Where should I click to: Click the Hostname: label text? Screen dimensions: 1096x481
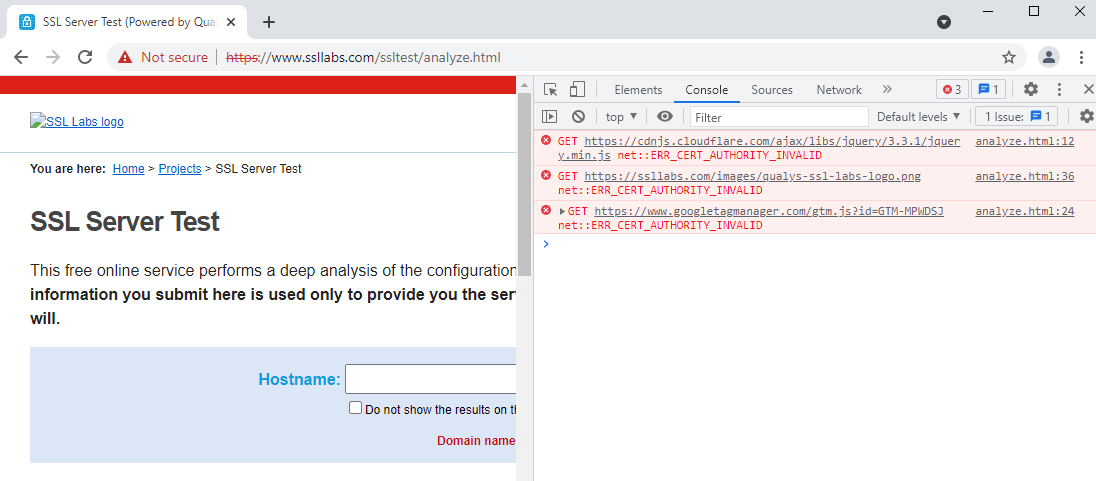click(299, 380)
